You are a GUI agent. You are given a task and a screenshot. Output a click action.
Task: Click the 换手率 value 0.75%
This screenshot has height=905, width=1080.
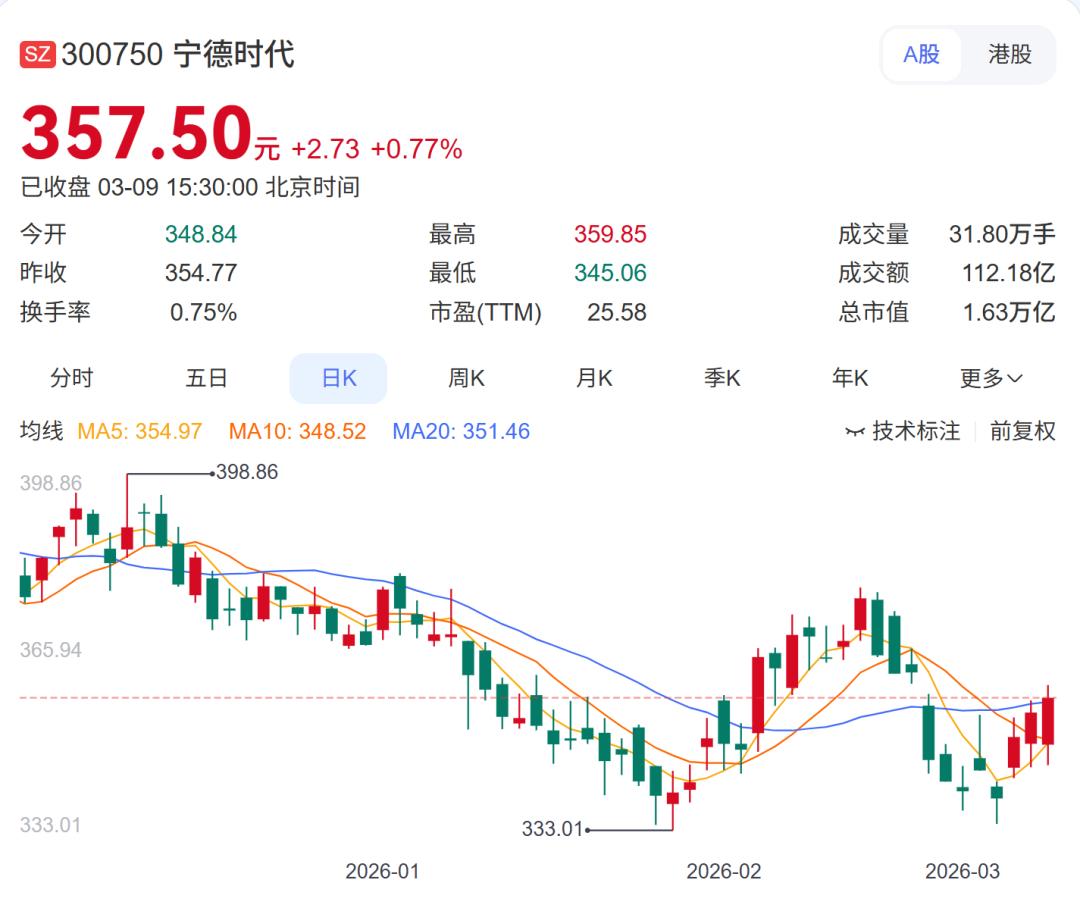[203, 312]
